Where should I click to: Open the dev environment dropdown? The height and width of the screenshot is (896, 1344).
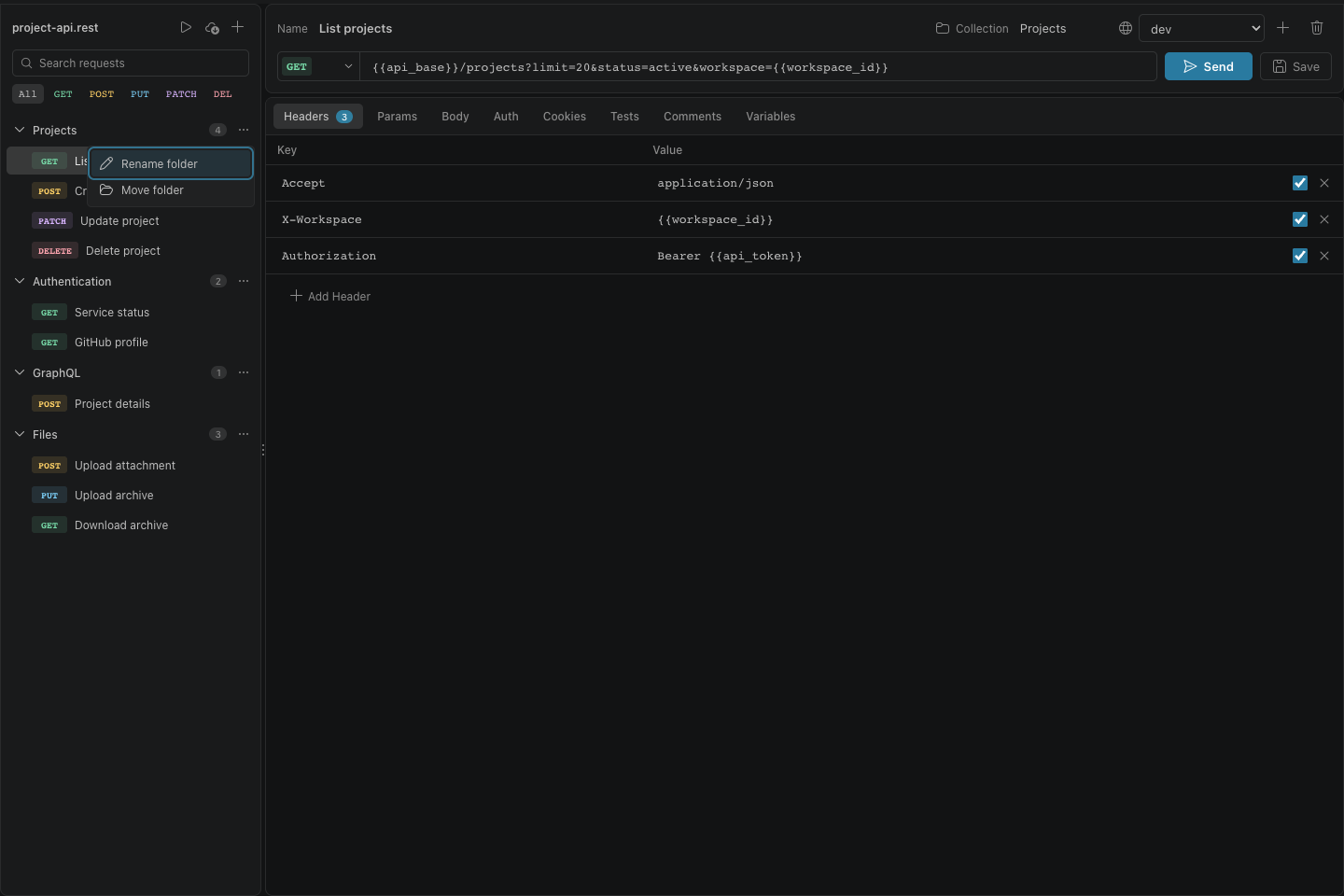pyautogui.click(x=1201, y=28)
